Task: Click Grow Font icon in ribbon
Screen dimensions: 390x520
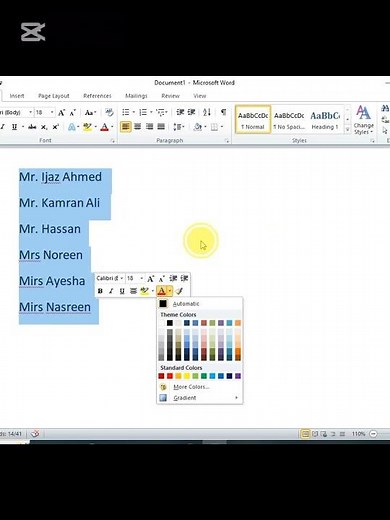Action: [61, 113]
